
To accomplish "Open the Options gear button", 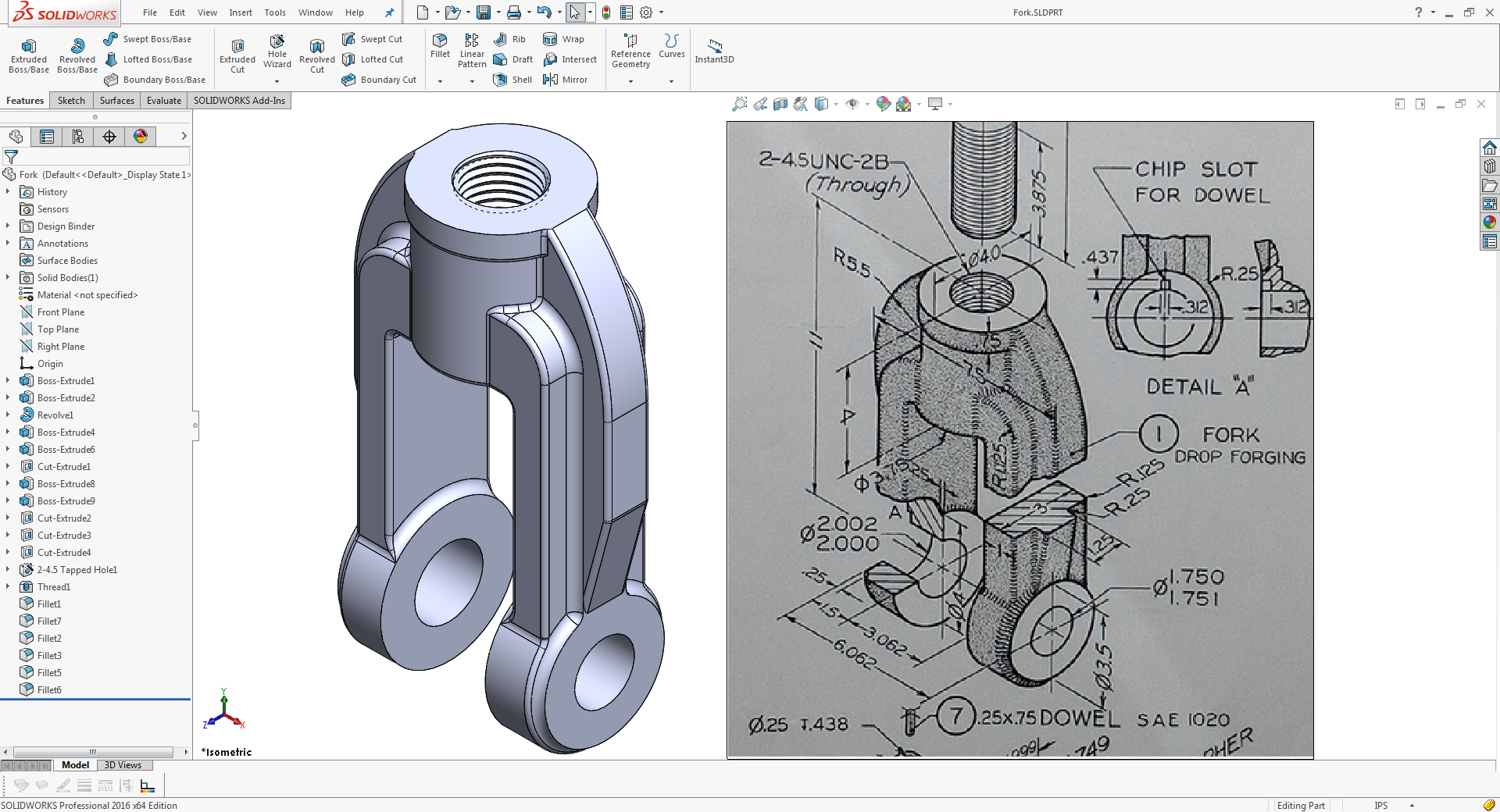I will coord(646,12).
